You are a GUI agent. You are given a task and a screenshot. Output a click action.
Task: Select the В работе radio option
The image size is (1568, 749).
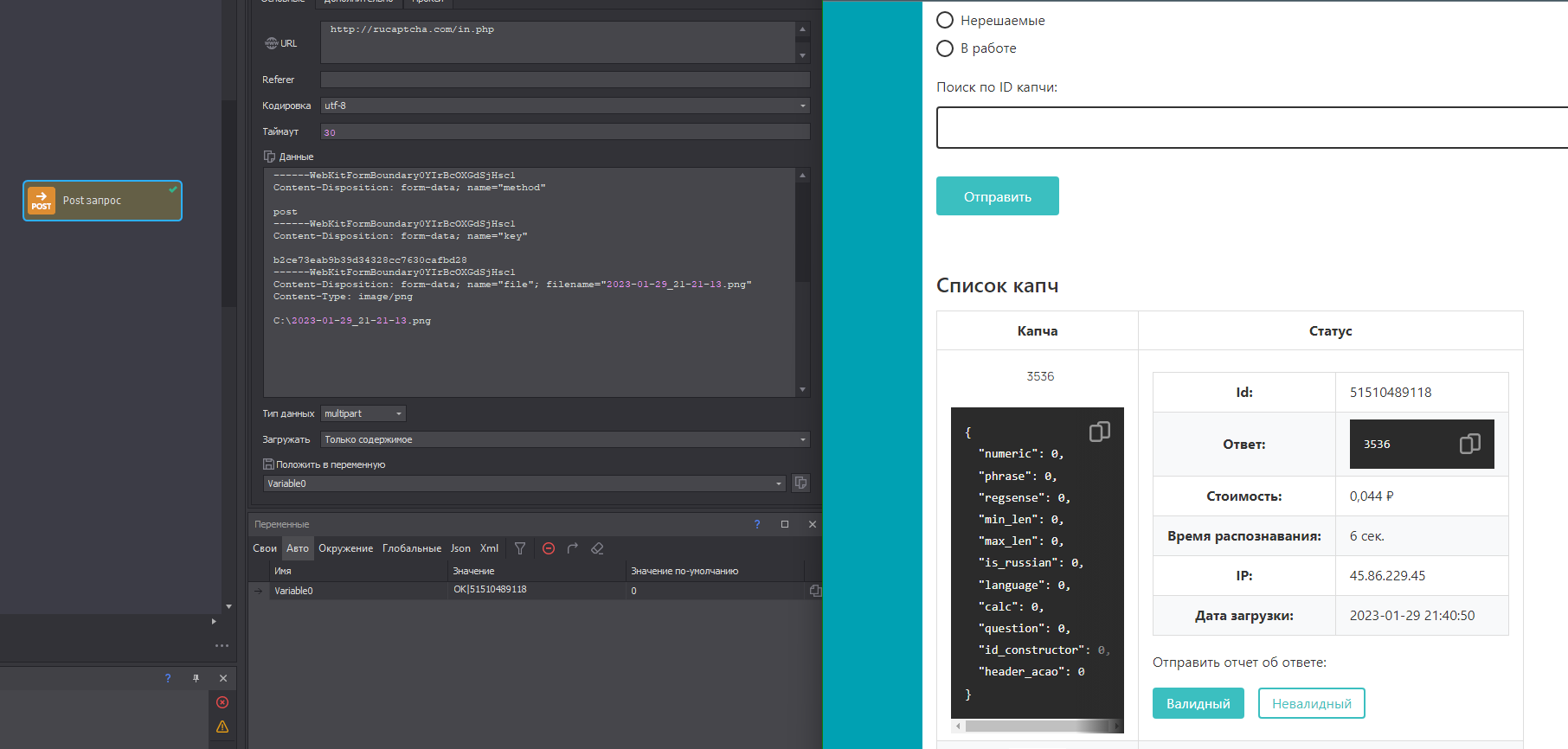click(x=945, y=48)
